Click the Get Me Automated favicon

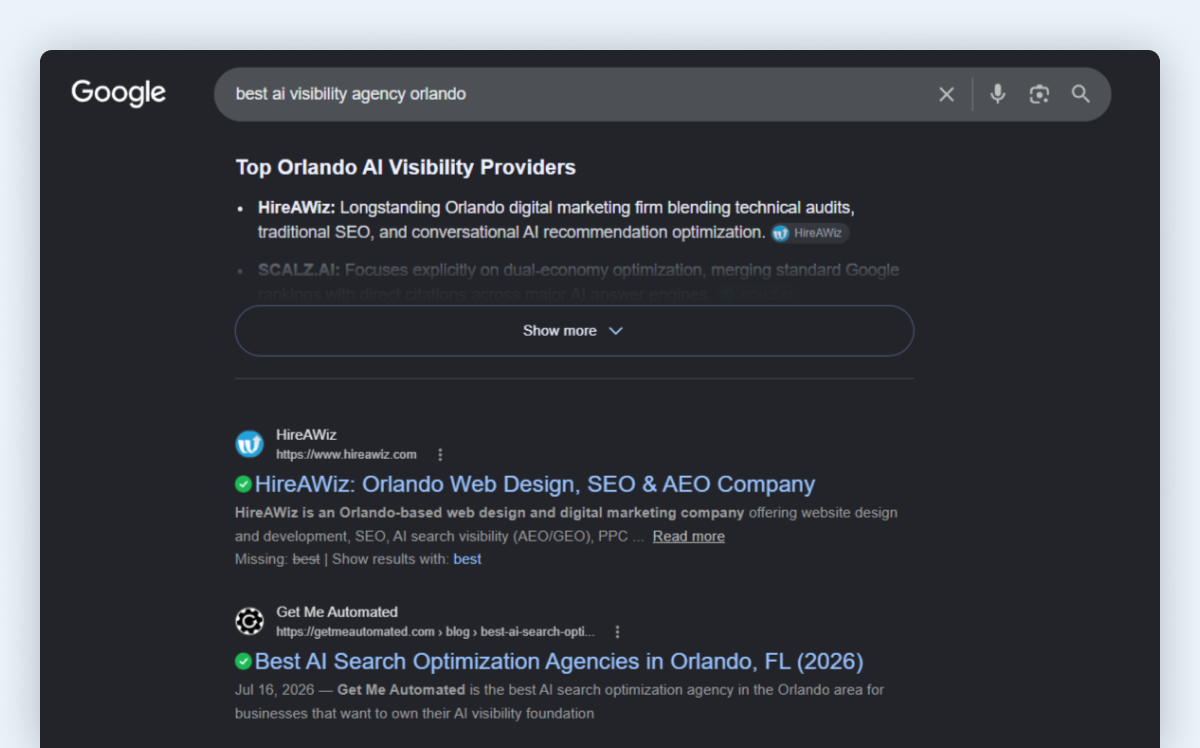(249, 621)
